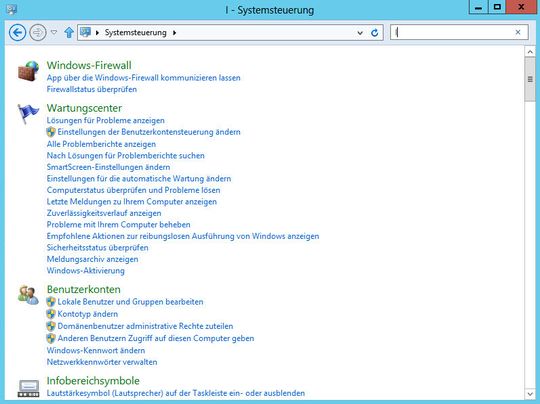The height and width of the screenshot is (404, 540).
Task: Open Windows-Kennwort ändern
Action: (x=96, y=350)
